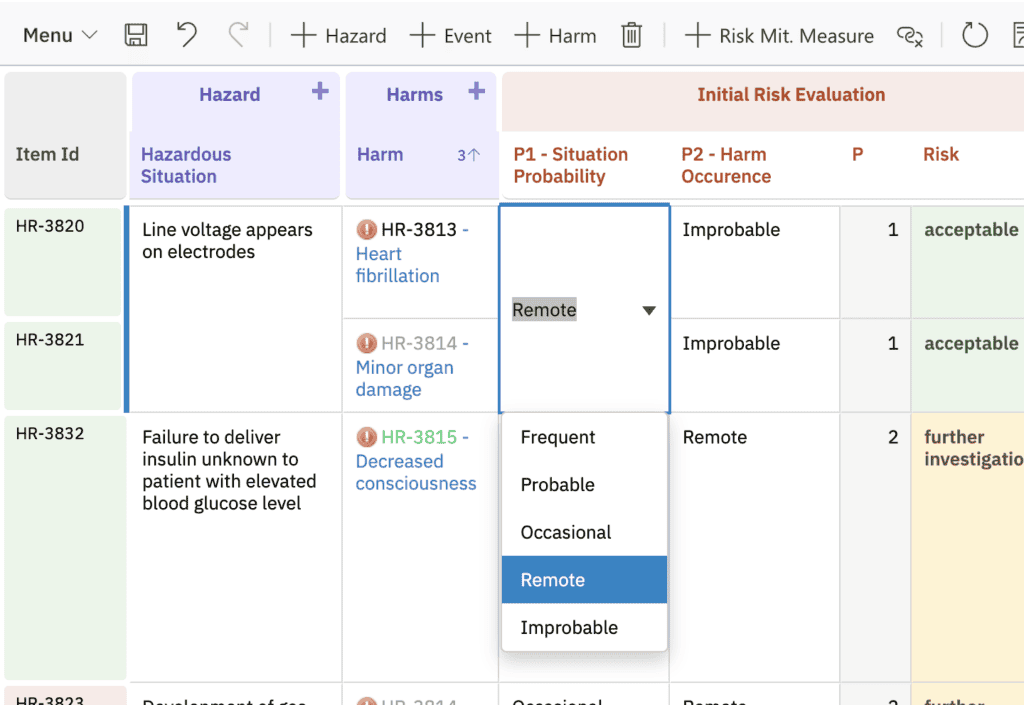Click the unlink chain icon

pyautogui.click(x=910, y=36)
